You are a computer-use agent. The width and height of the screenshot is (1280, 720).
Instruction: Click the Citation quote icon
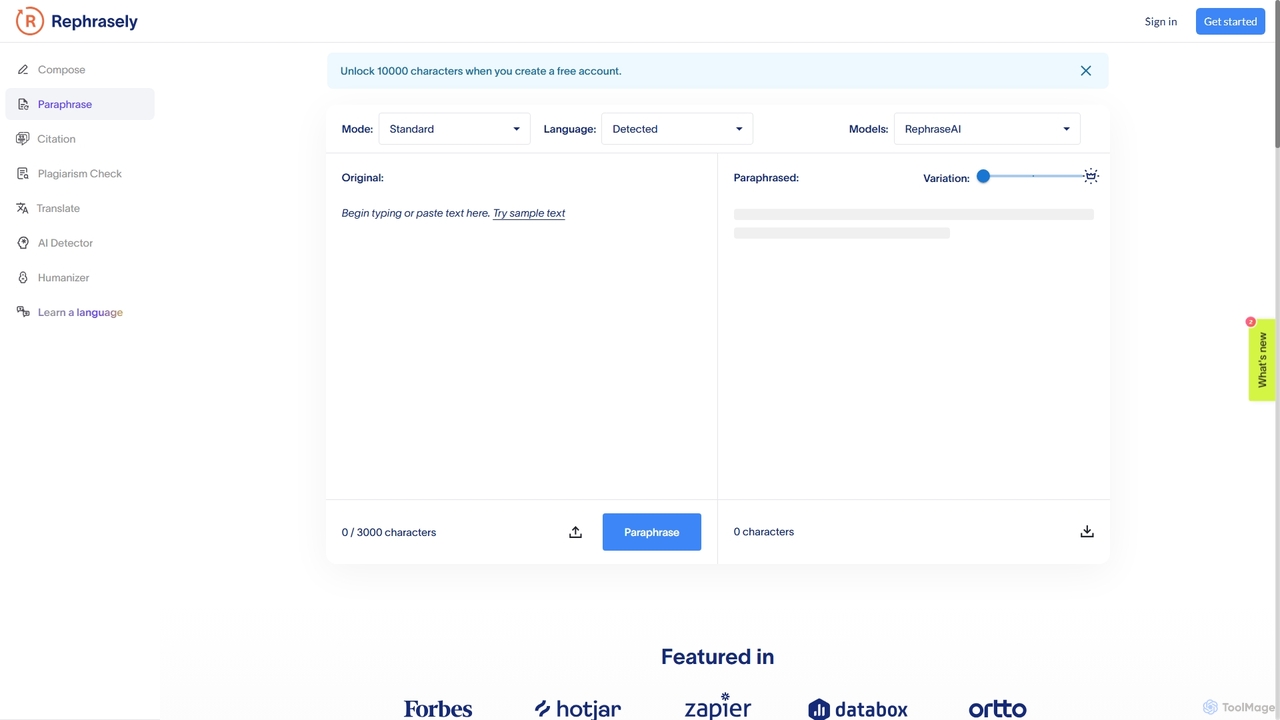[23, 139]
